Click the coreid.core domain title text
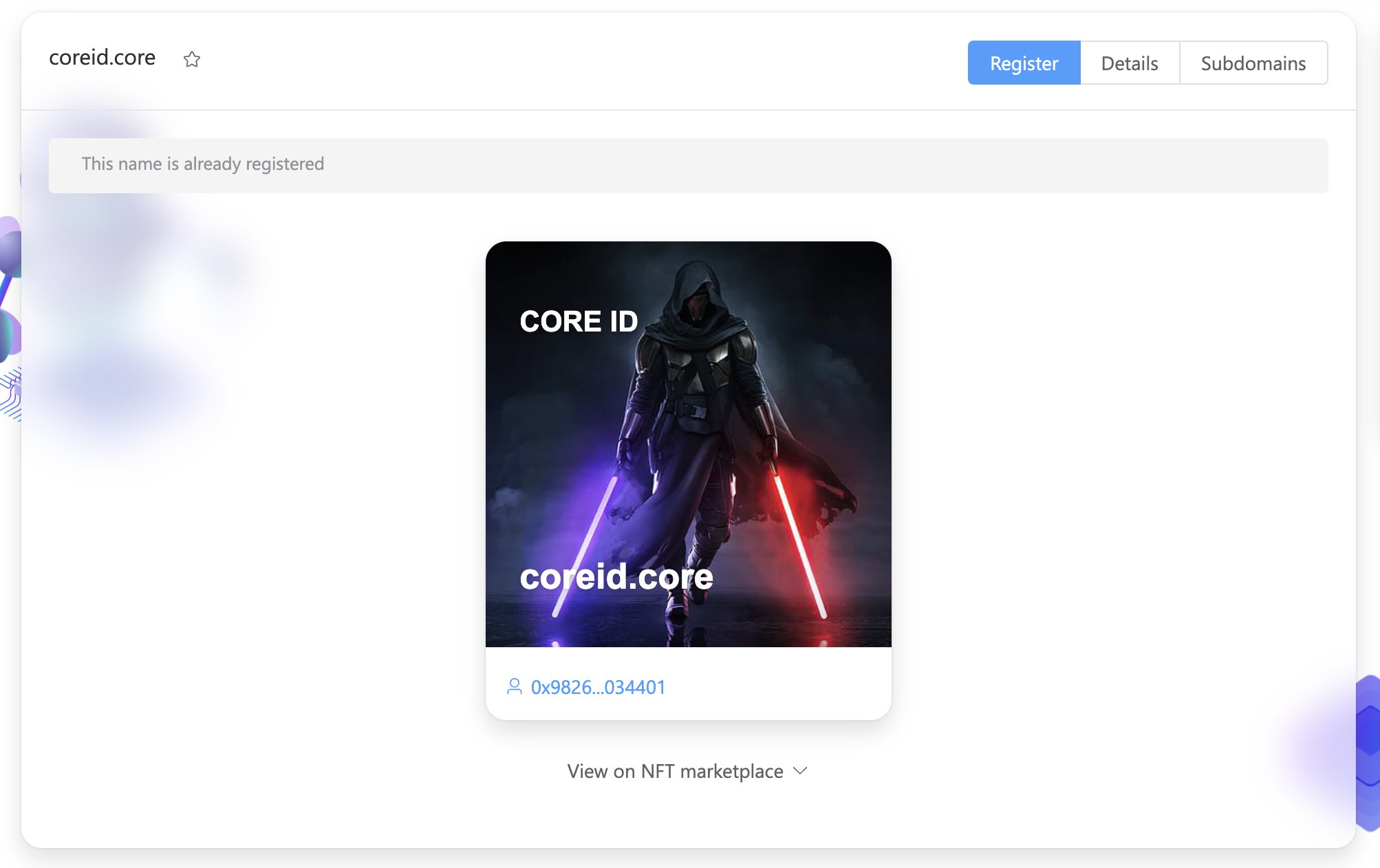Image resolution: width=1380 pixels, height=868 pixels. click(102, 57)
